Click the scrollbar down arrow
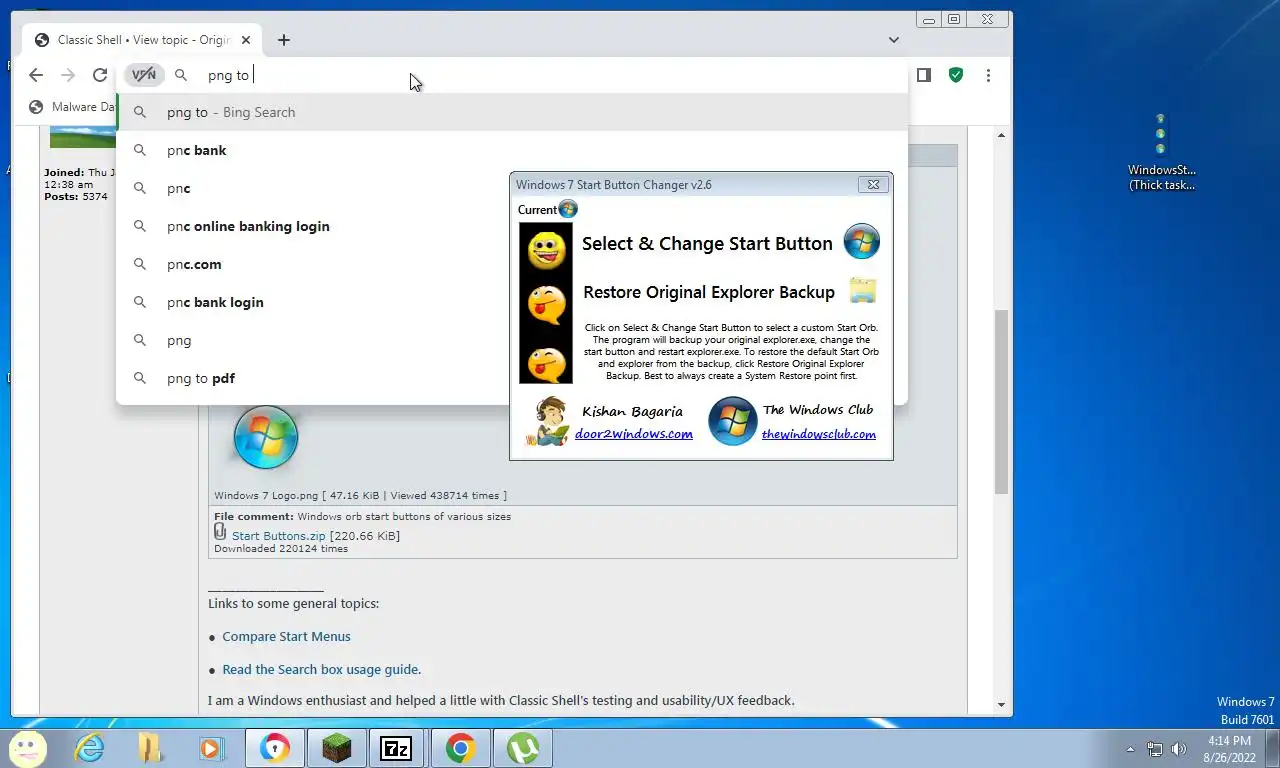This screenshot has width=1280, height=768. [1001, 705]
